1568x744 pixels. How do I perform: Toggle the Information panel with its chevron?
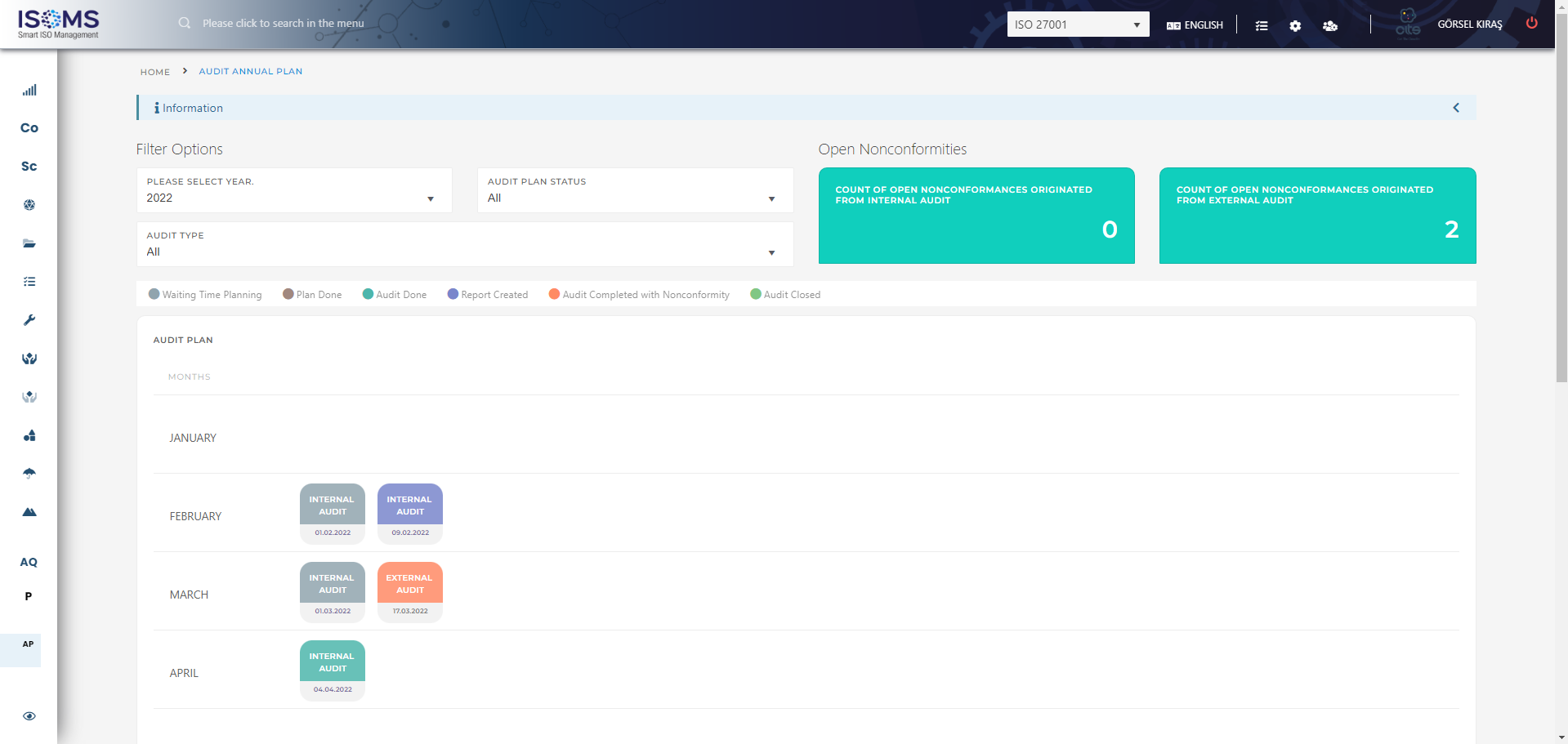pyautogui.click(x=1455, y=107)
